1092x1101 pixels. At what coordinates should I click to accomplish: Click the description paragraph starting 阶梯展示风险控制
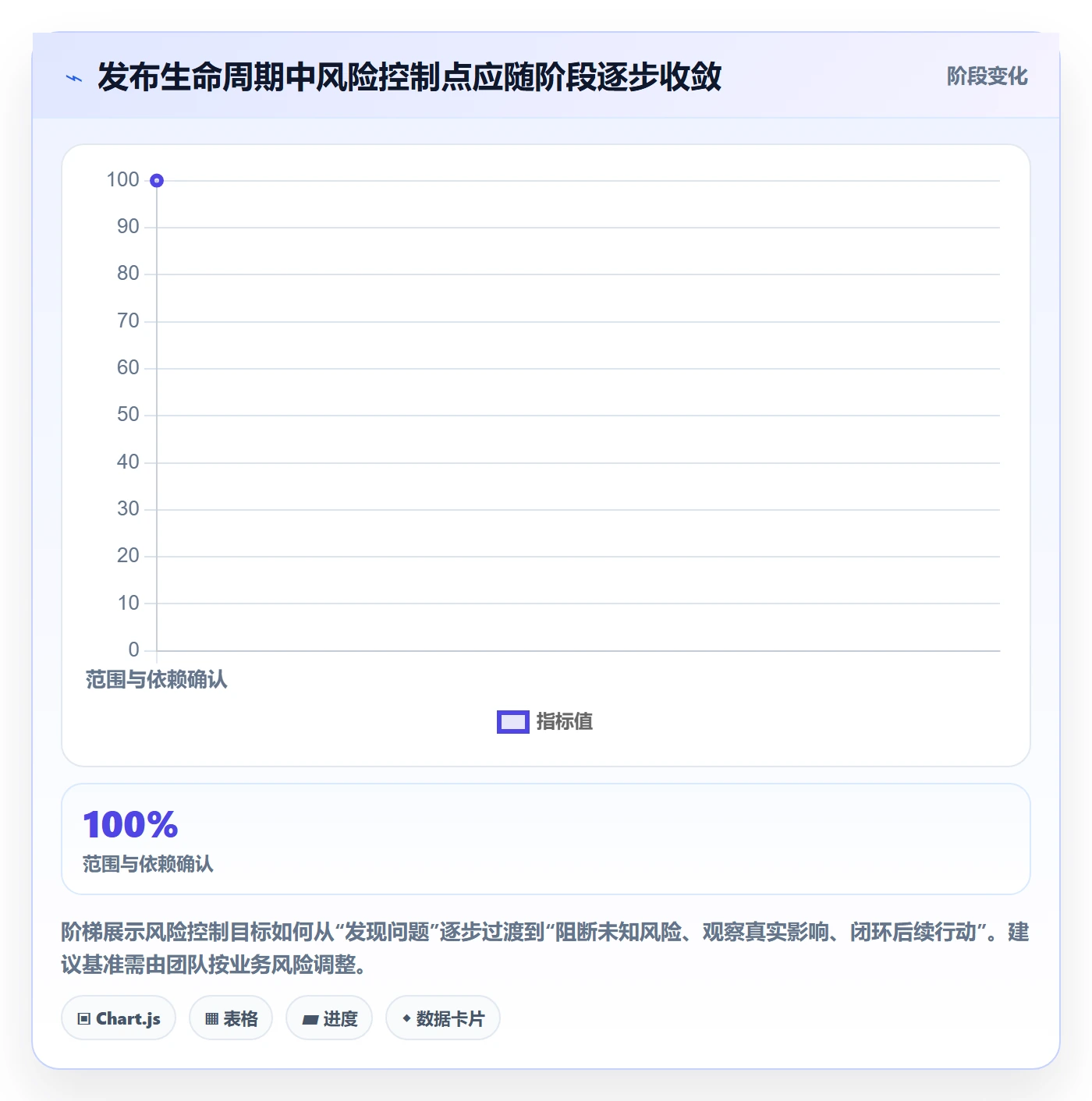(545, 948)
